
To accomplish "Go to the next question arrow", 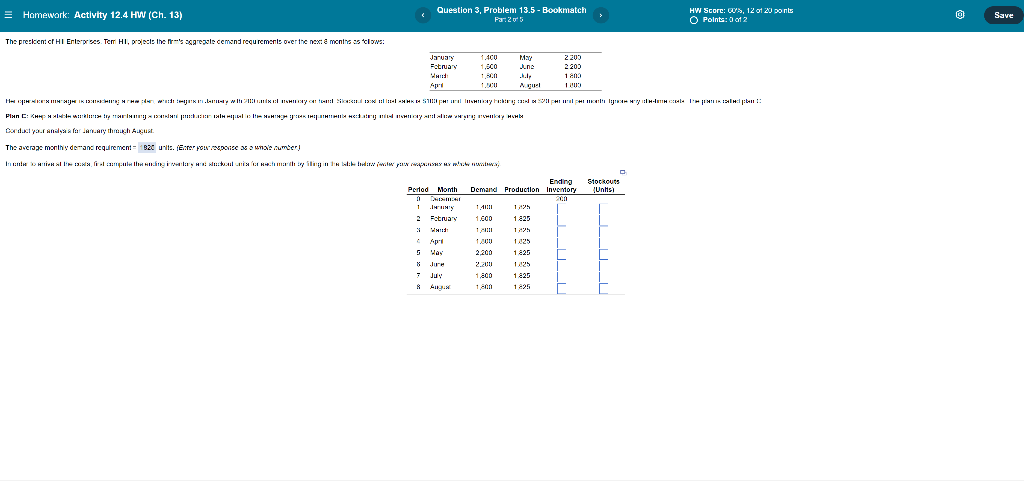I will [601, 15].
